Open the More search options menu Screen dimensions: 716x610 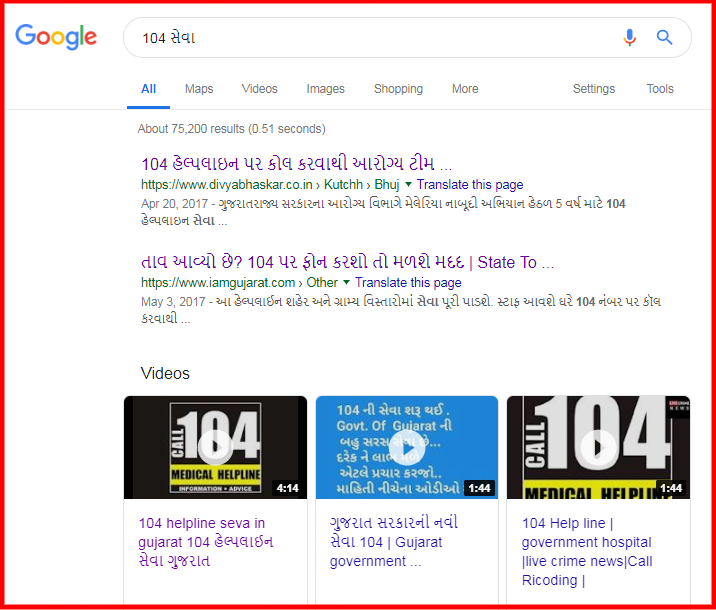click(x=465, y=89)
